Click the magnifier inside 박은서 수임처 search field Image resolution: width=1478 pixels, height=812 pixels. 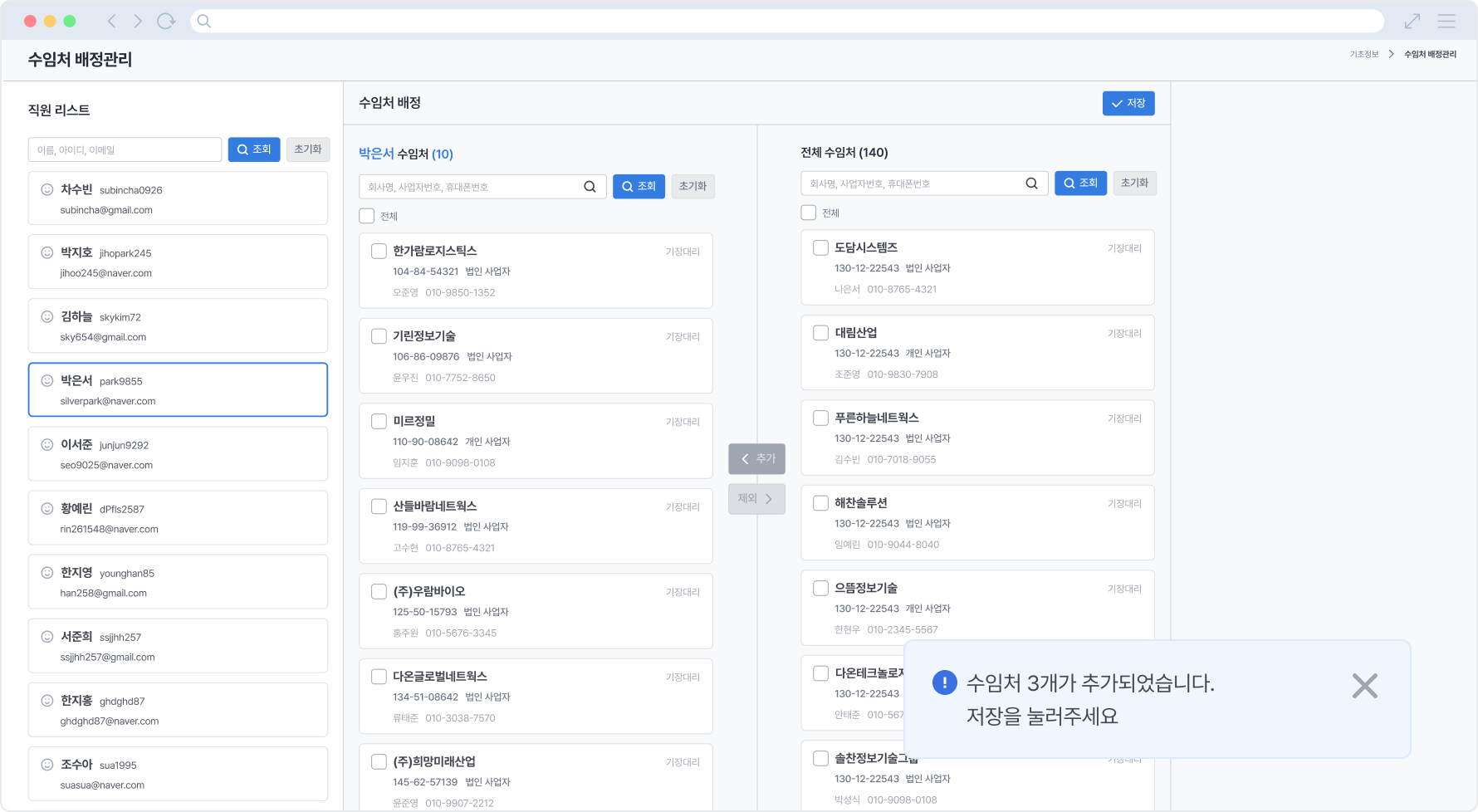tap(590, 186)
